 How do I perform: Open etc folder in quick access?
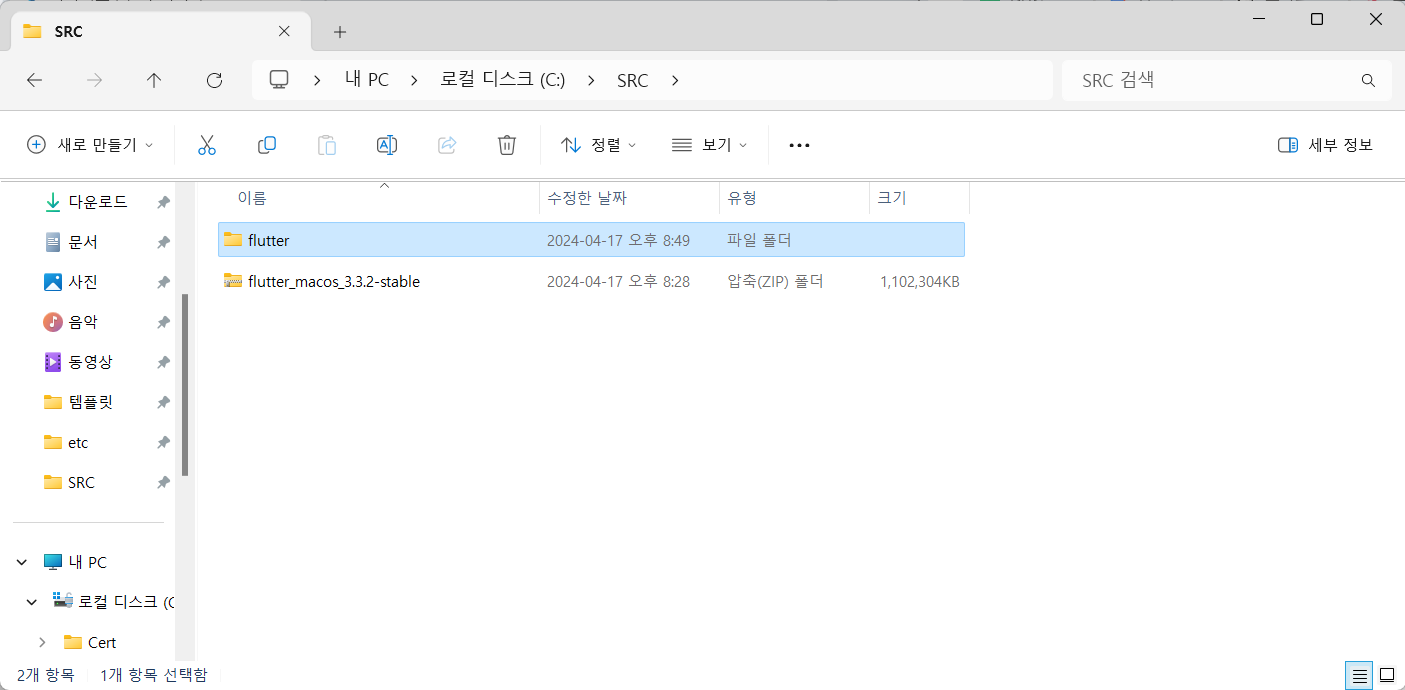click(x=78, y=442)
